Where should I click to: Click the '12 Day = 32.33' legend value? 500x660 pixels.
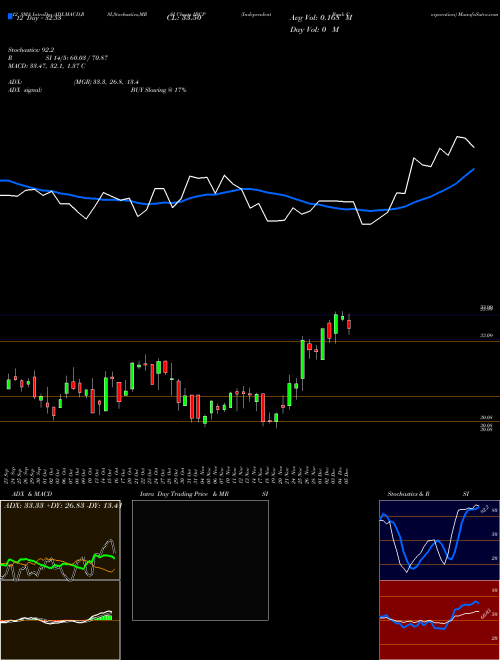click(38, 18)
